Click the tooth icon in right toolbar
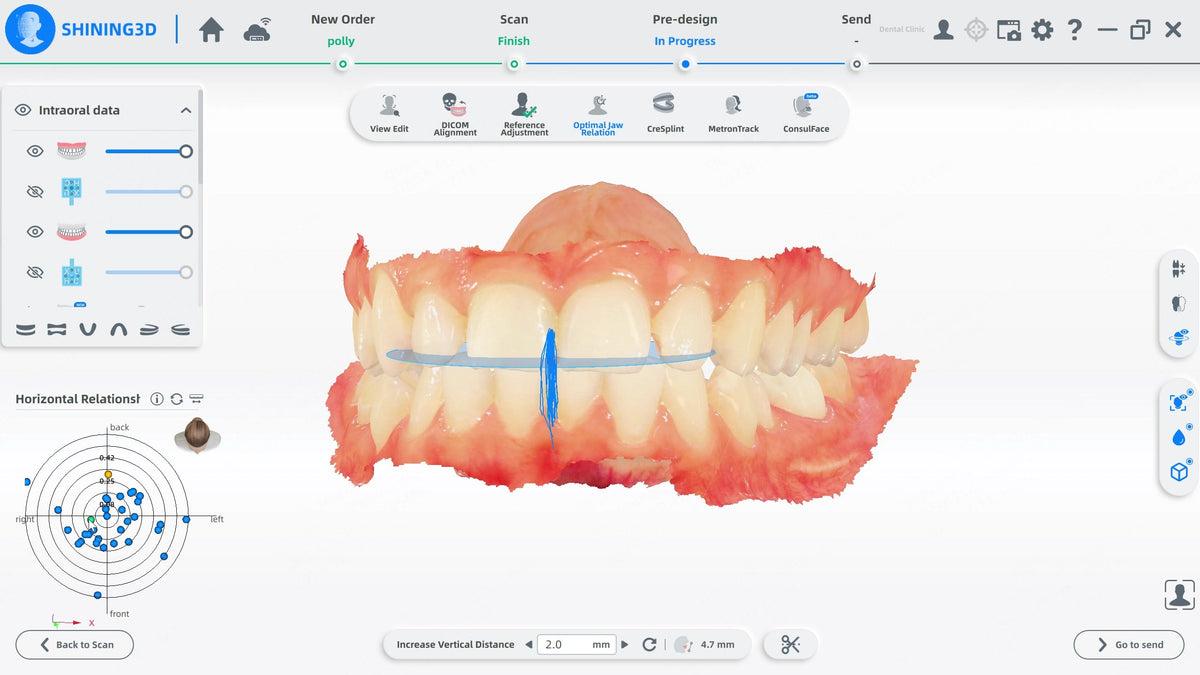Viewport: 1200px width, 675px height. click(1178, 303)
